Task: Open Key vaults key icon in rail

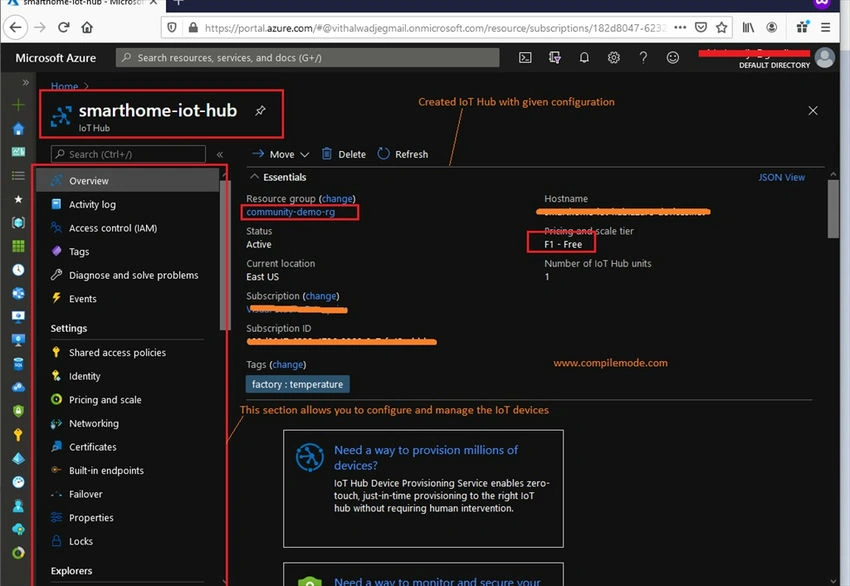Action: 18,434
